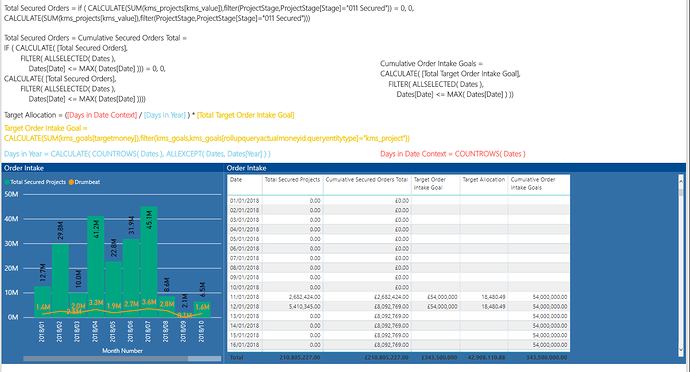Select the 01/01/2018 date cell

coord(244,200)
